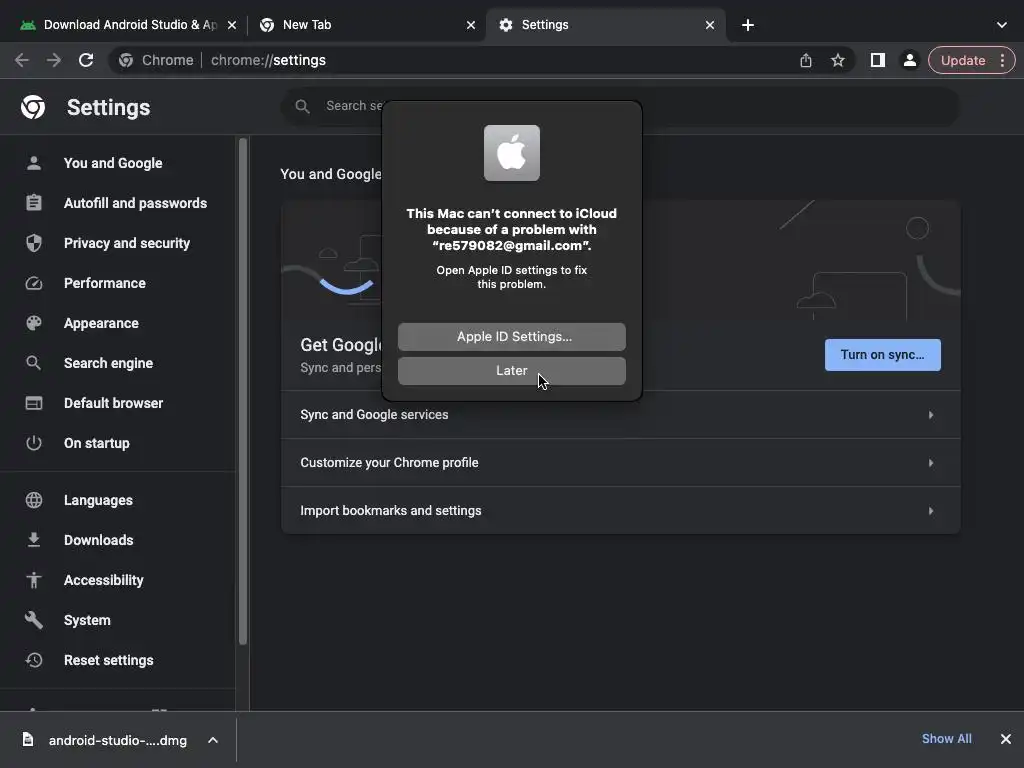Click the forward navigation arrow
The width and height of the screenshot is (1024, 768).
54,60
